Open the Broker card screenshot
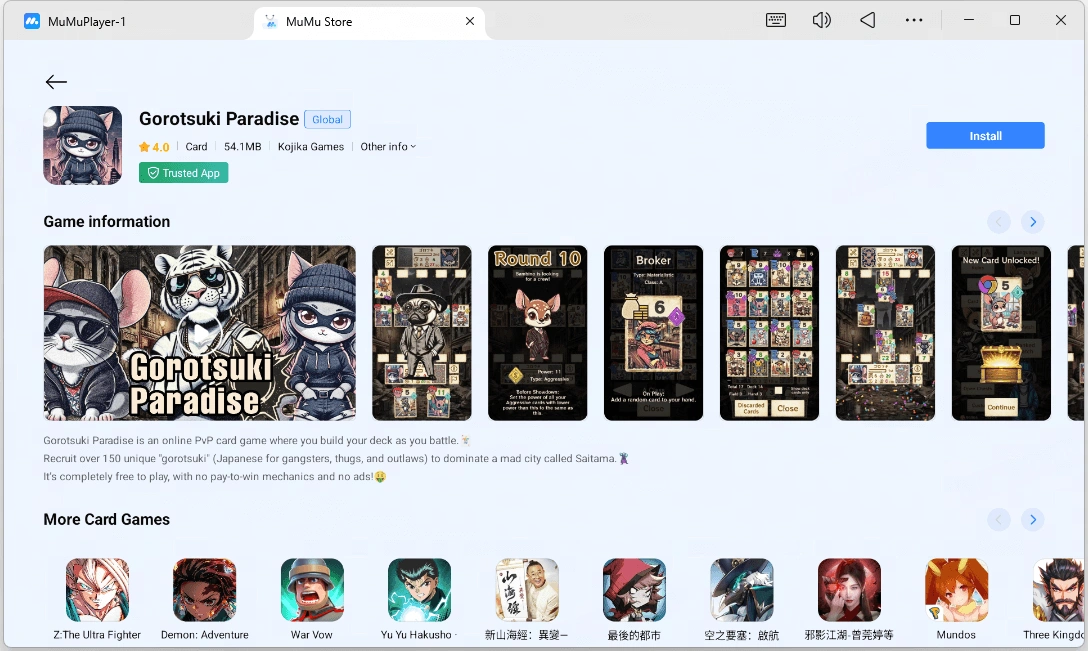 point(654,332)
